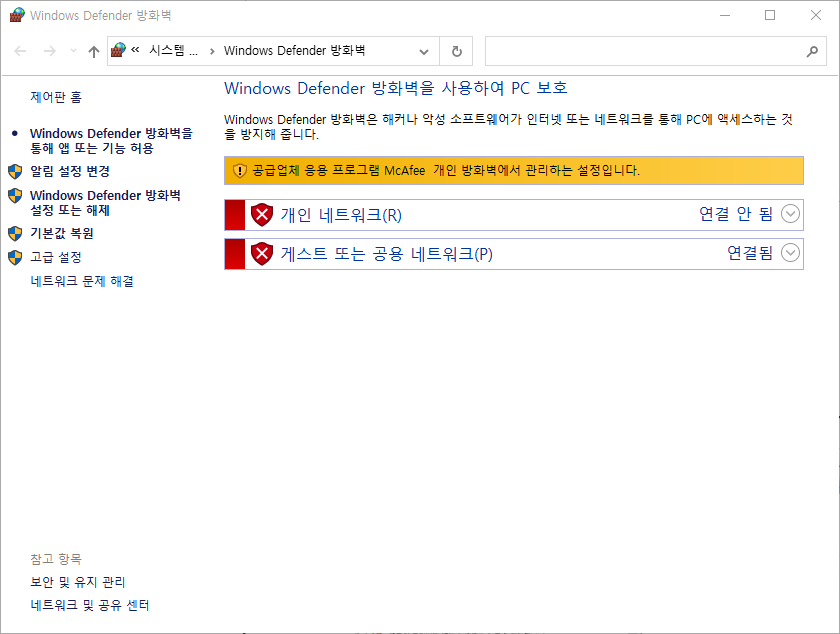
Task: Open the arrow after 시스템 breadcrumb
Action: coord(212,51)
